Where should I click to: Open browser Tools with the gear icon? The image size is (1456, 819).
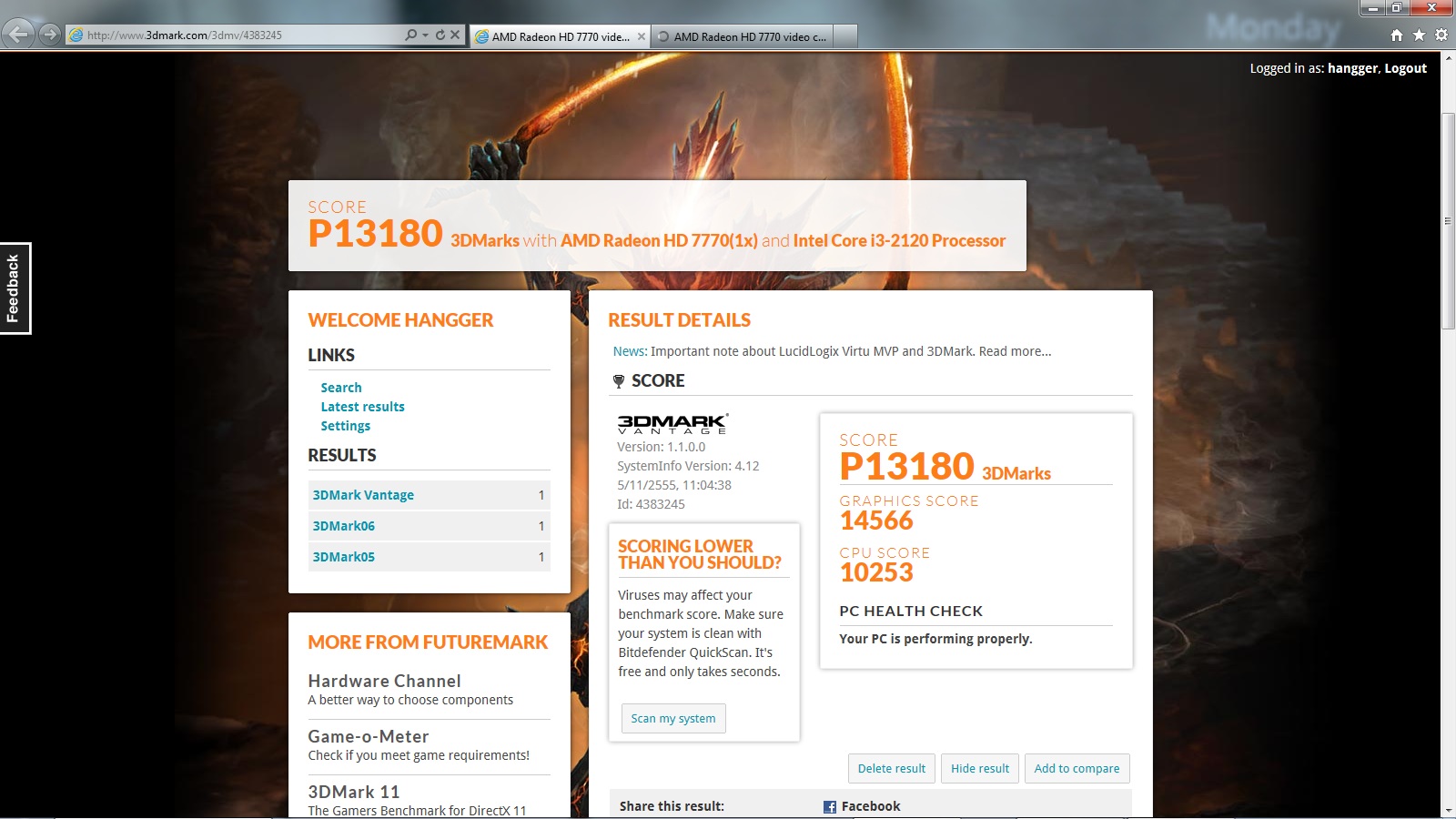pos(1441,35)
